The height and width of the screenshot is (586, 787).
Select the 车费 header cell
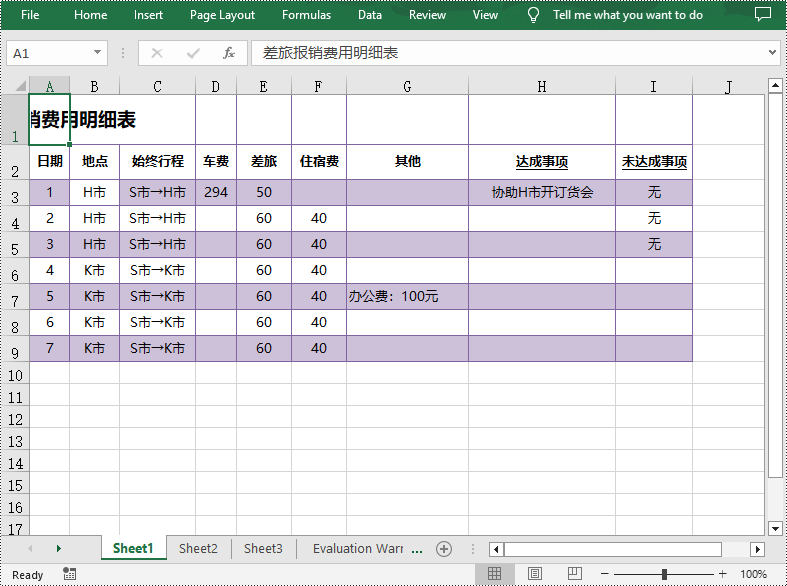click(216, 162)
